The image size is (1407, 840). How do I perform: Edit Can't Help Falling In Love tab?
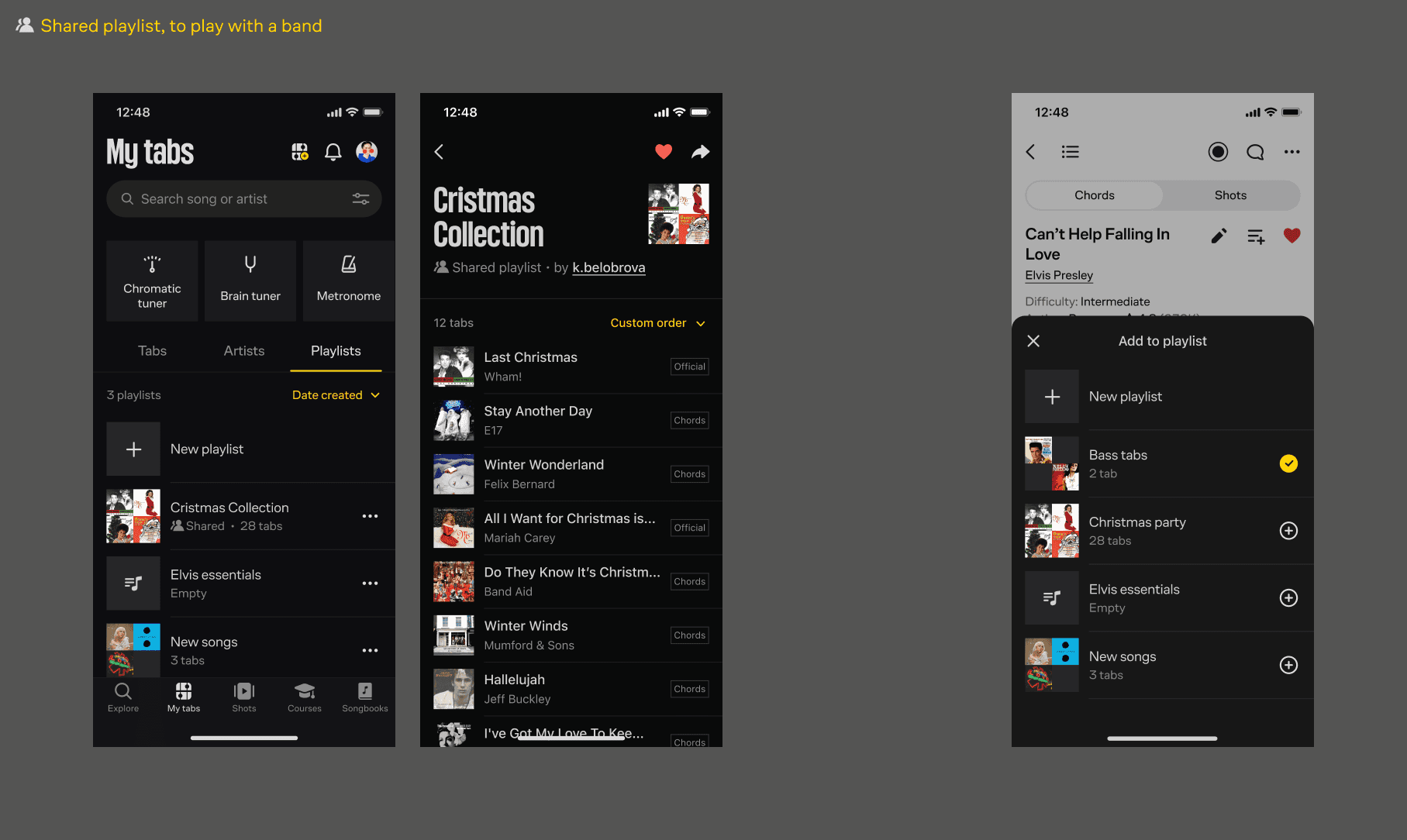coord(1219,236)
